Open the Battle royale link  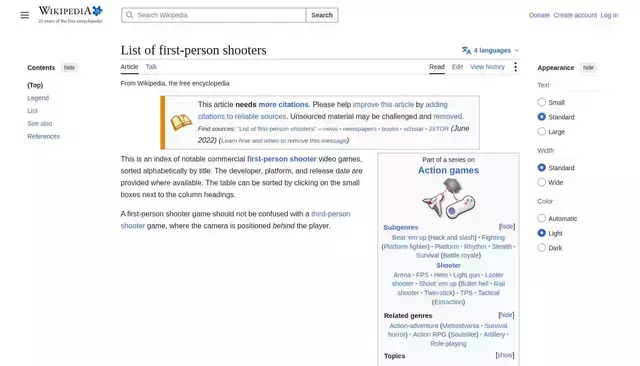(x=461, y=255)
